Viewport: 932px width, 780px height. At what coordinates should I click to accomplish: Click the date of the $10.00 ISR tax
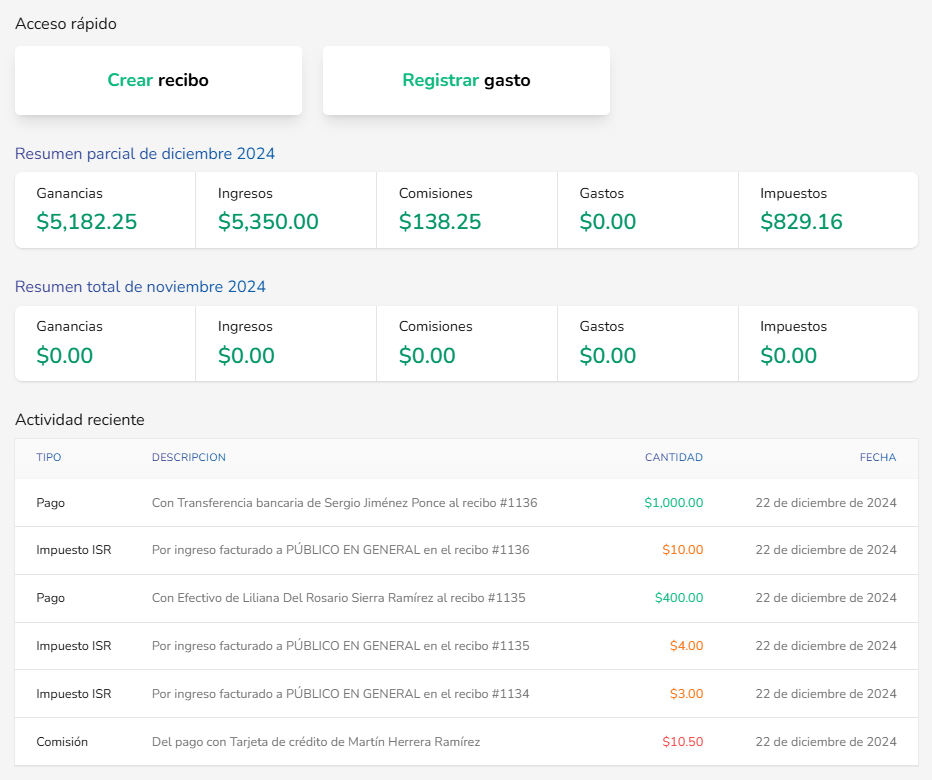click(826, 550)
